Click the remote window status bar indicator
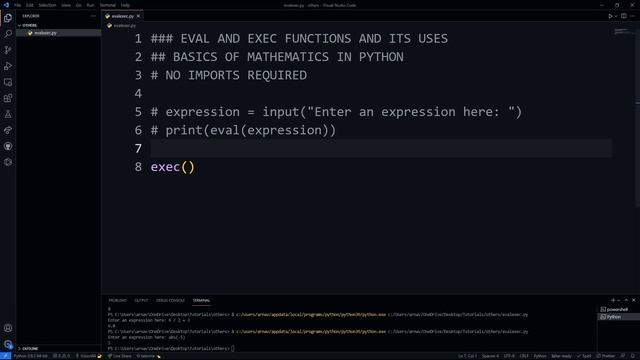Screen dimensions: 640x360 point(6,356)
